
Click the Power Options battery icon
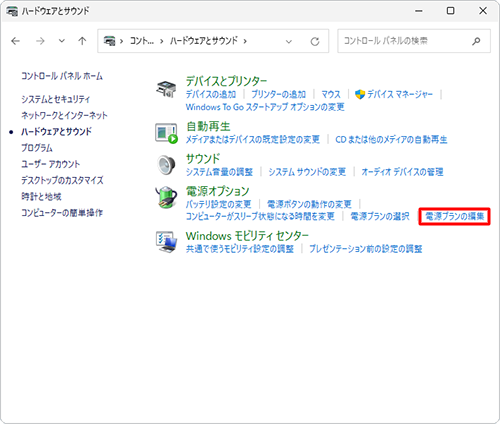[x=166, y=197]
